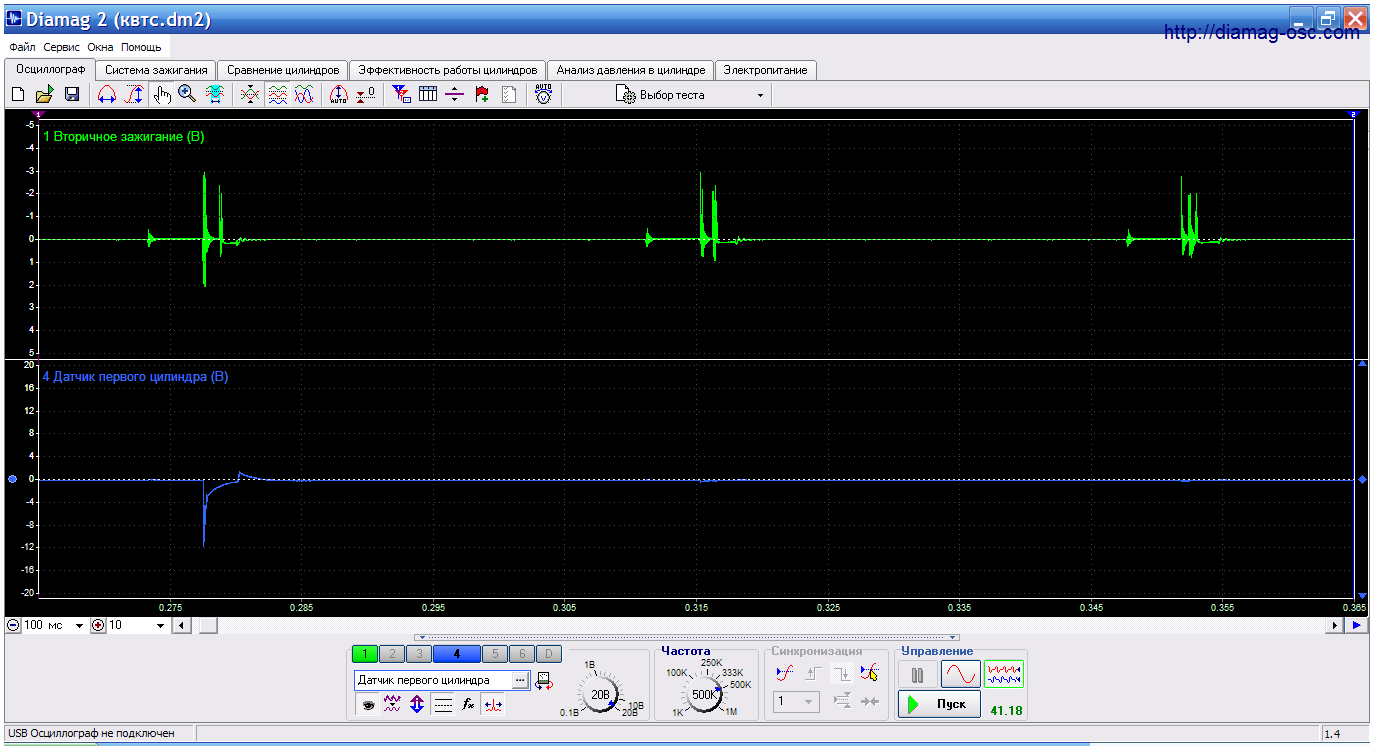Click the Пуск start button
This screenshot has width=1374, height=746.
click(938, 704)
